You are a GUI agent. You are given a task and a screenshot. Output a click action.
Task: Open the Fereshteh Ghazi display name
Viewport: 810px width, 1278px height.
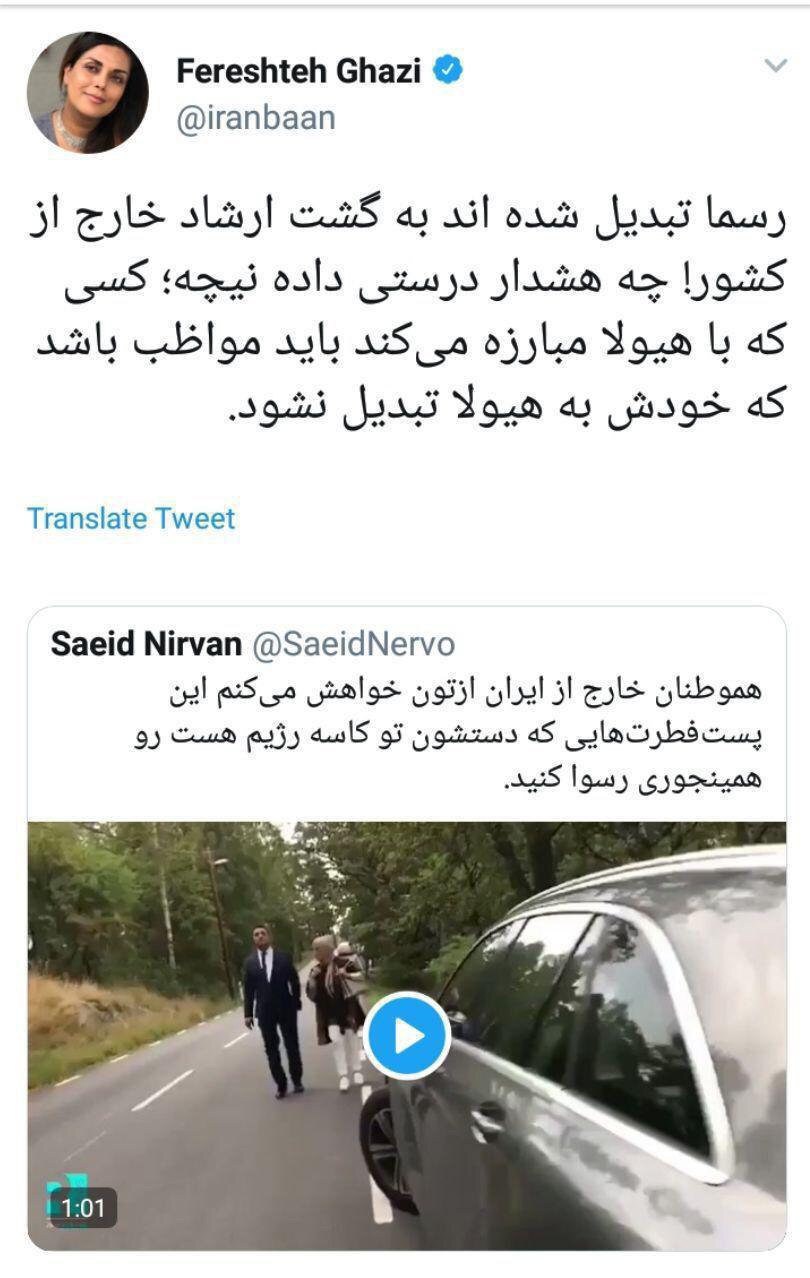[x=302, y=71]
